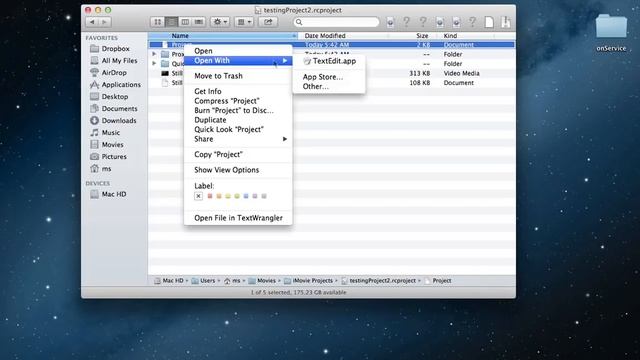The image size is (640, 360).
Task: Choose Quick Look "Project"
Action: (x=238, y=129)
